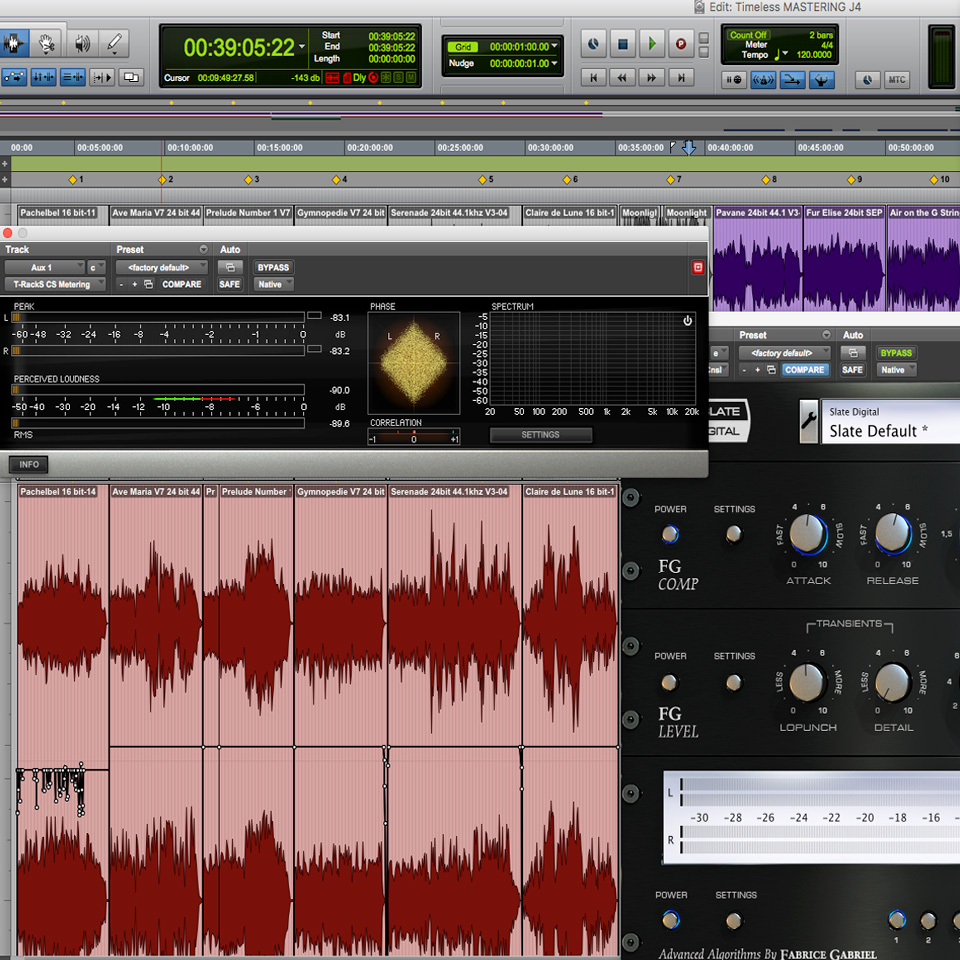This screenshot has width=960, height=960.
Task: Click the Online transport button
Action: [x=593, y=44]
